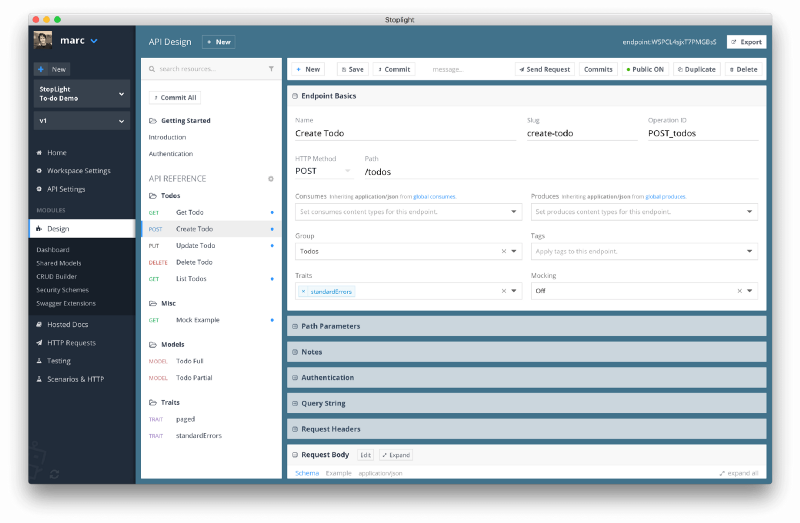800x523 pixels.
Task: Click the Duplicate endpoint button
Action: click(697, 69)
